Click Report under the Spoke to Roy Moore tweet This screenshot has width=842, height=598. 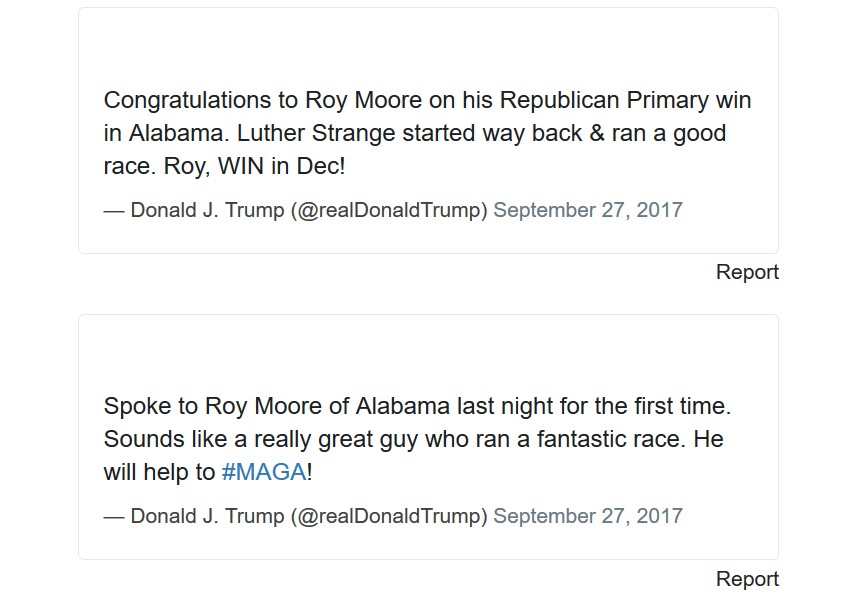tap(747, 579)
